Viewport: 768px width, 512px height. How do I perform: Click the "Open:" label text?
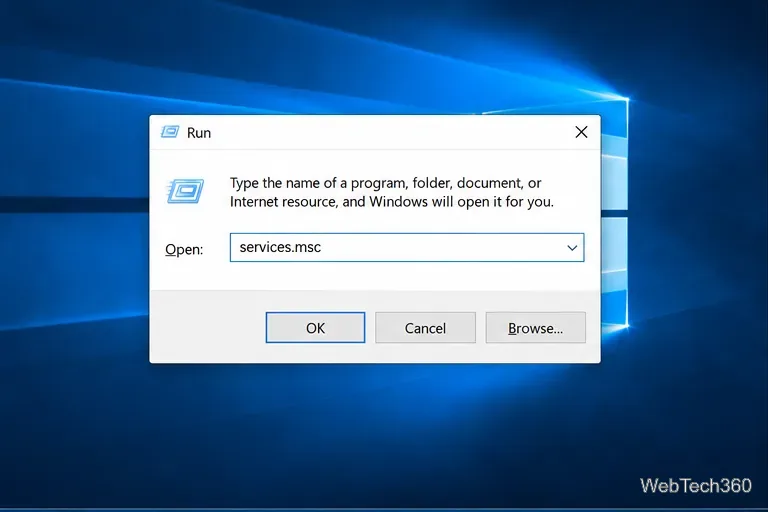tap(184, 249)
